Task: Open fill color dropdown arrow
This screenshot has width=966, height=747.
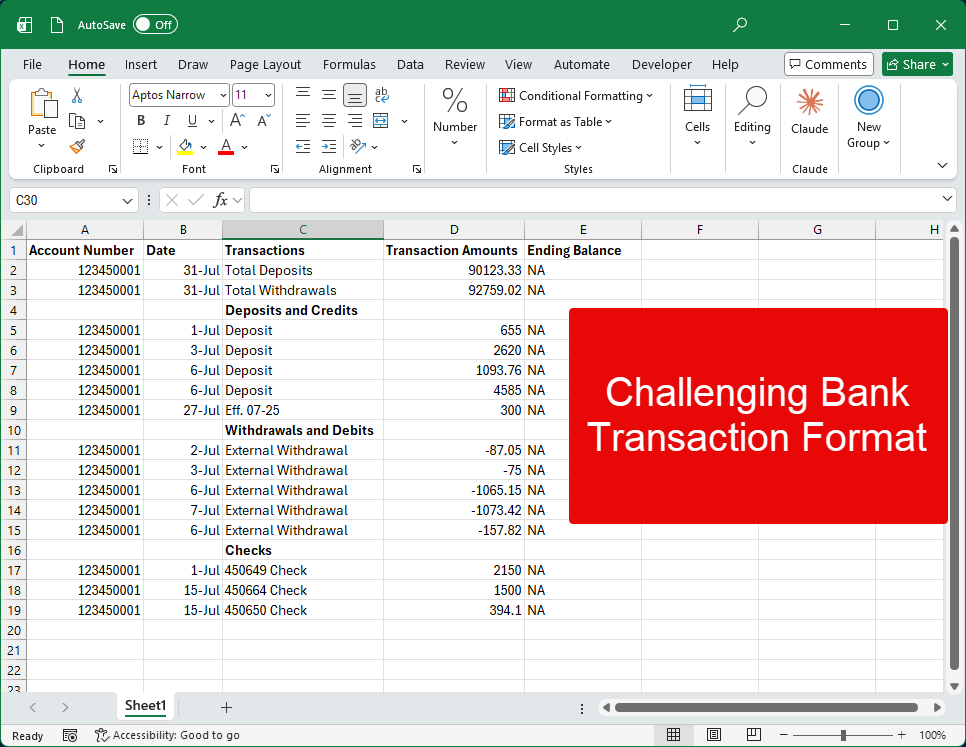Action: point(203,147)
